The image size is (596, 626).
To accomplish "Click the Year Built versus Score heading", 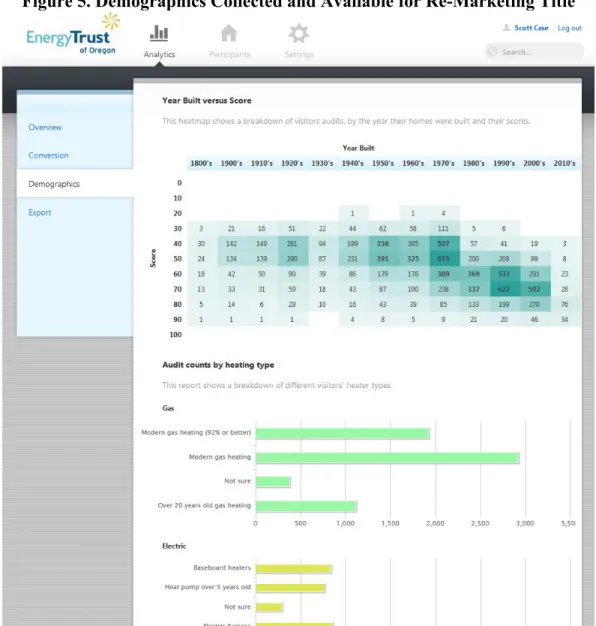I will point(207,101).
